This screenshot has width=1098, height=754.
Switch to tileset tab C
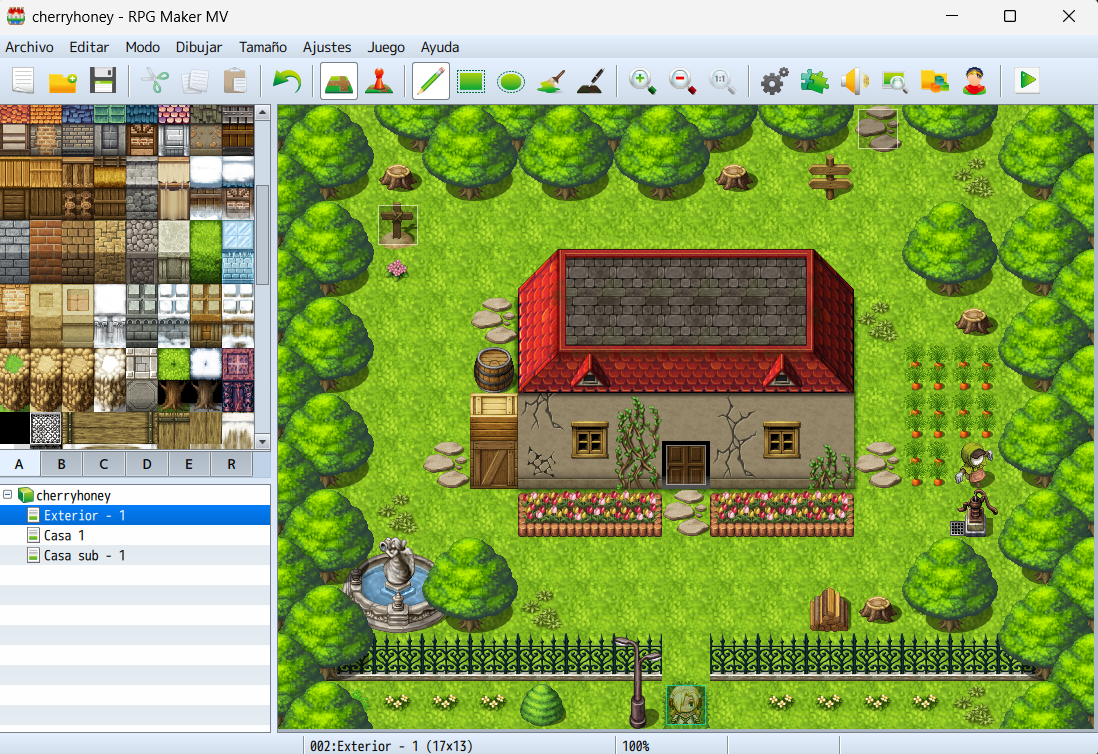point(104,464)
